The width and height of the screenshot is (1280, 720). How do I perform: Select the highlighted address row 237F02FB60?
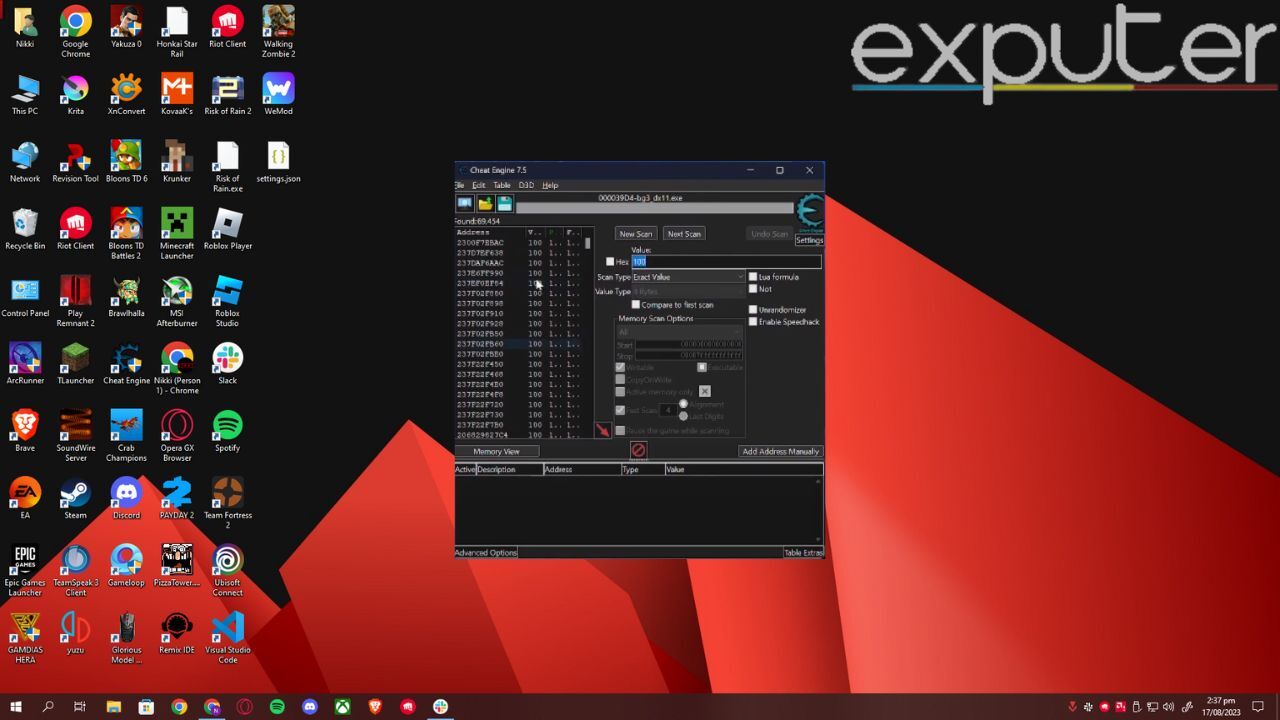518,344
